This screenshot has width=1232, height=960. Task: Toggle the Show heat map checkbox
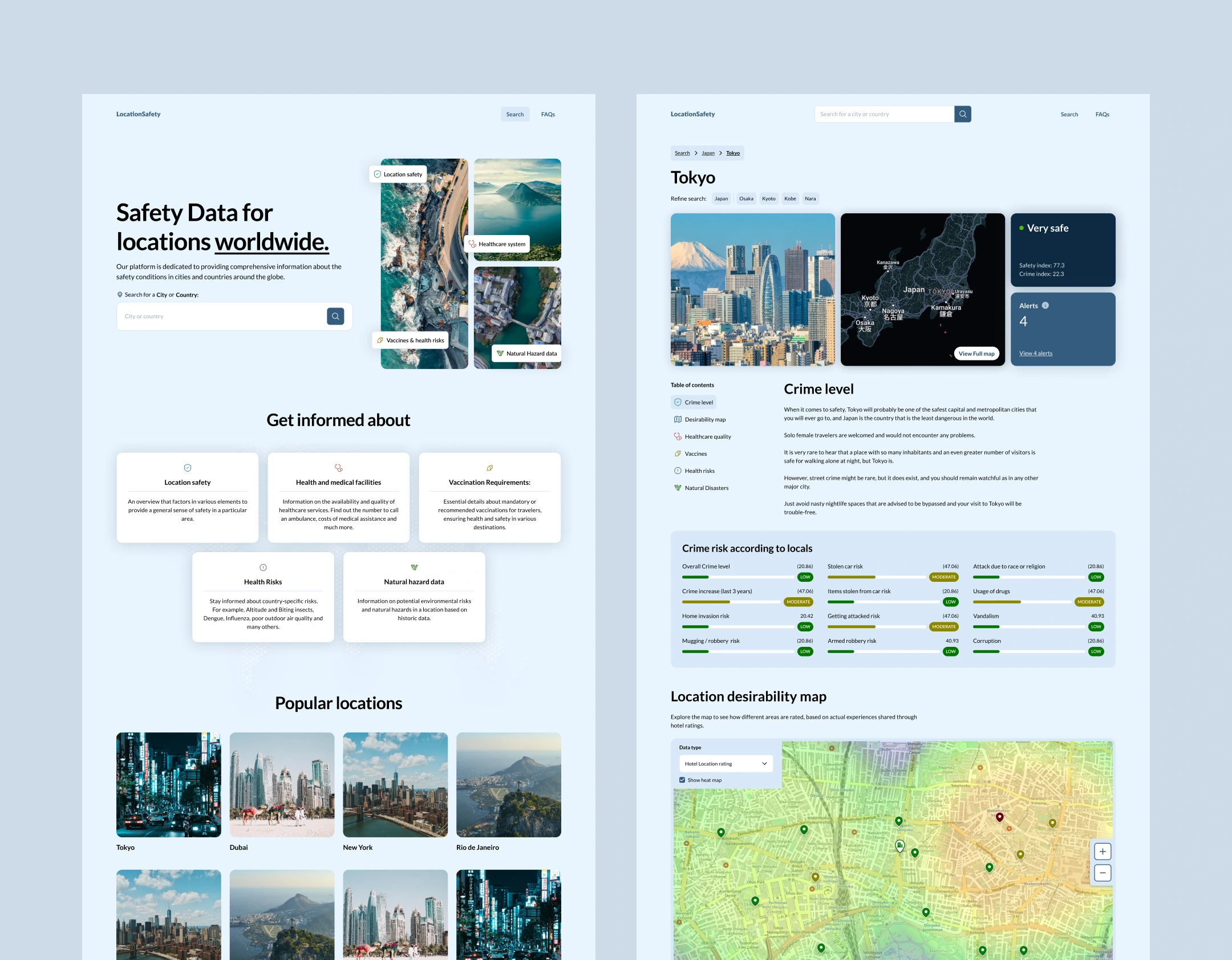coord(682,780)
